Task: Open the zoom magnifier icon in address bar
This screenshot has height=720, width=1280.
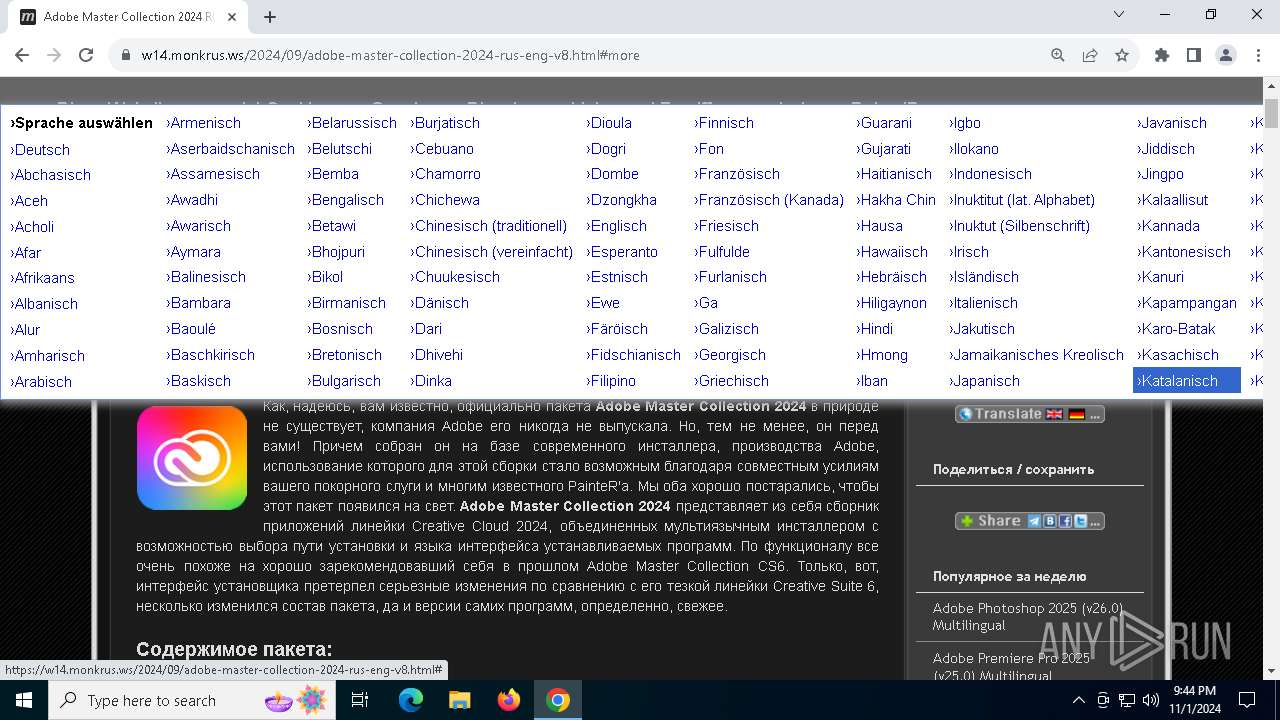Action: point(1058,55)
